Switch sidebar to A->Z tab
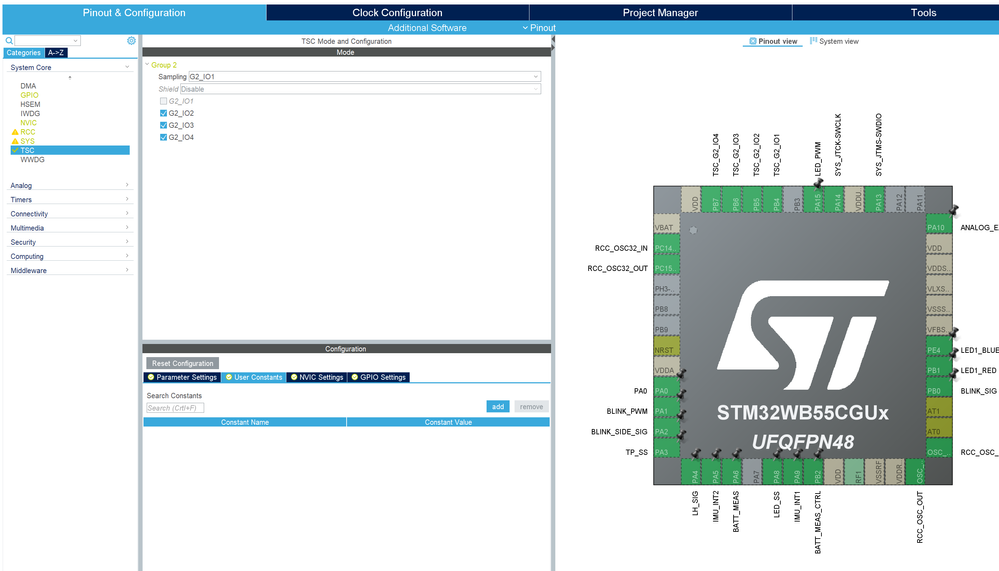Screen dimensions: 999x571 click(56, 53)
